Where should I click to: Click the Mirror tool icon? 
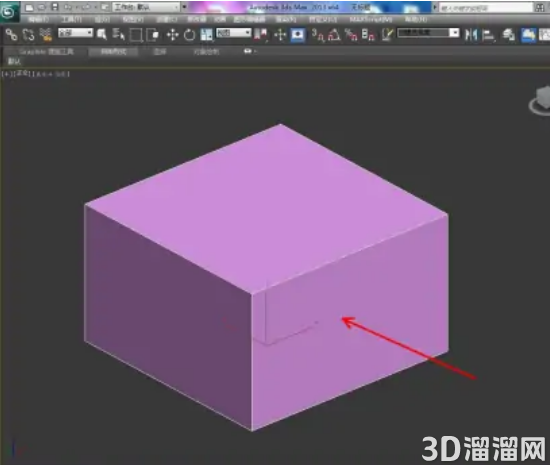[471, 35]
